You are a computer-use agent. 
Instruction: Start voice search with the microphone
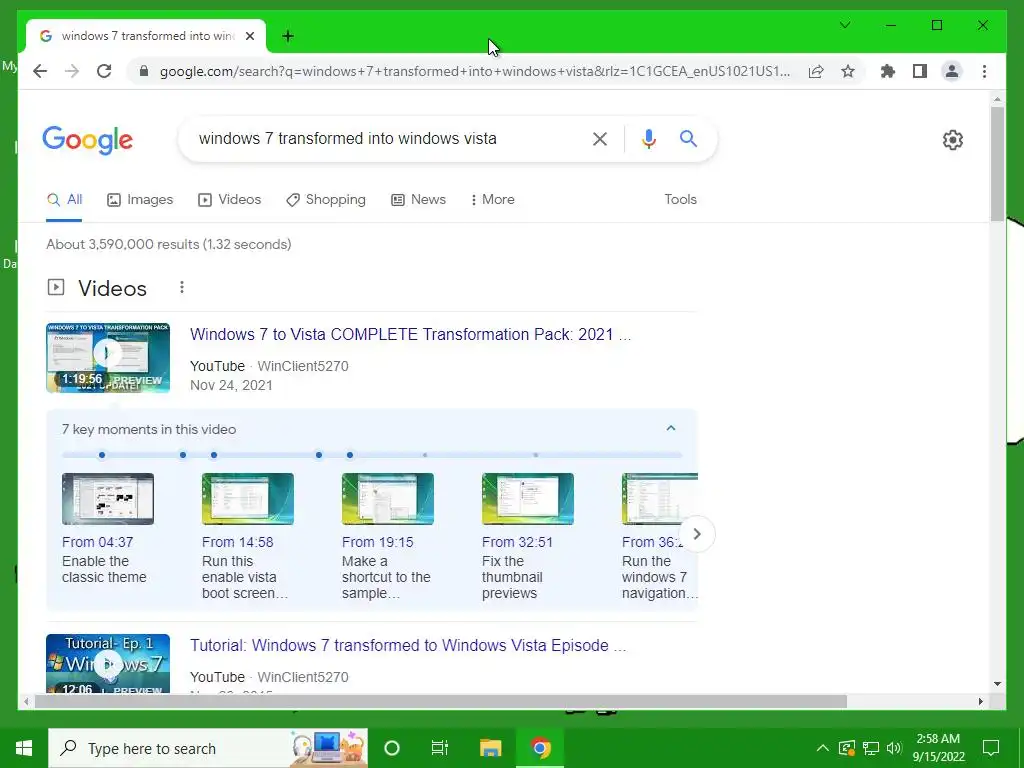point(648,138)
